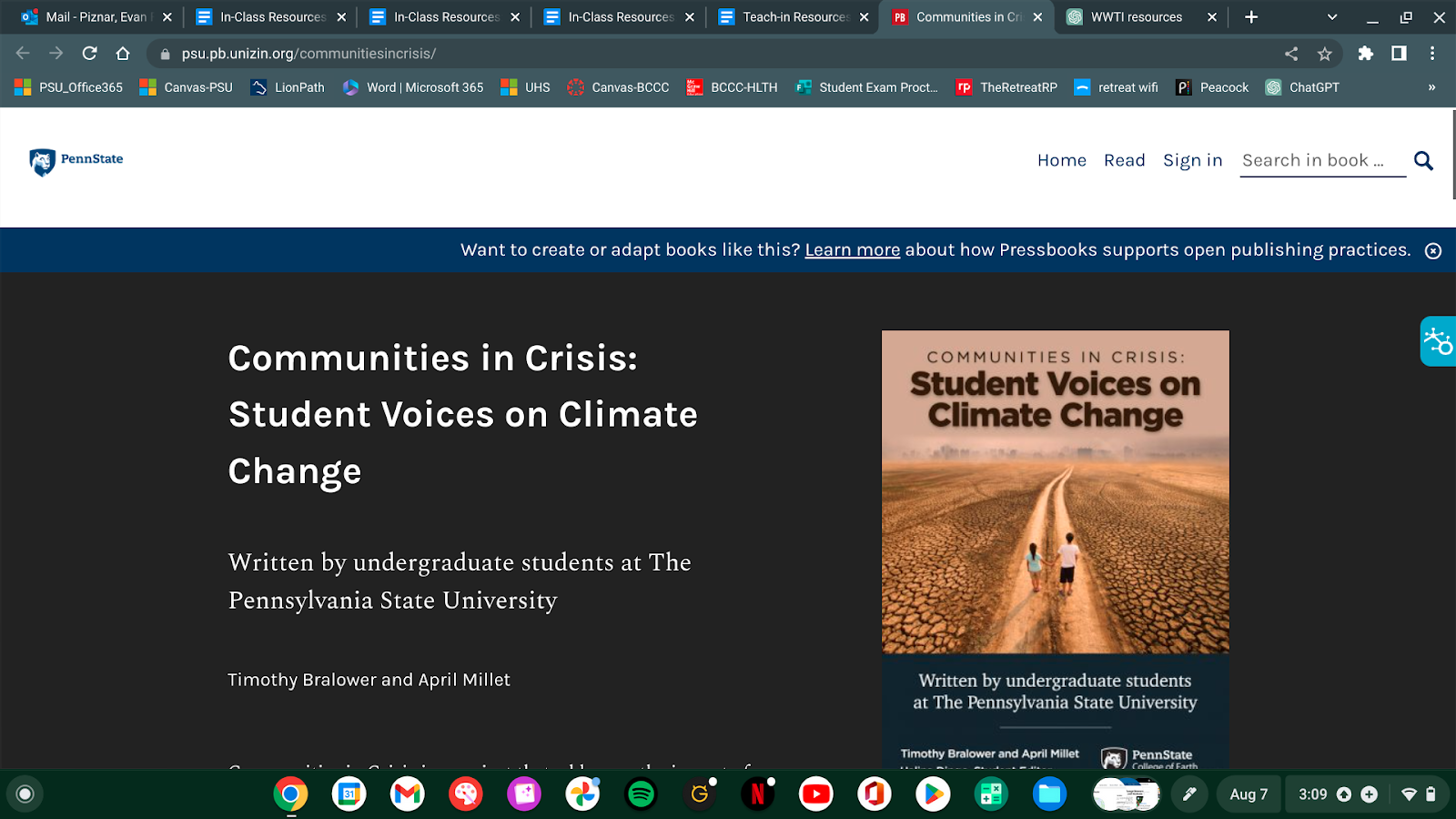Viewport: 1456px width, 819px height.
Task: Expand the tab search dropdown arrow
Action: (1332, 17)
